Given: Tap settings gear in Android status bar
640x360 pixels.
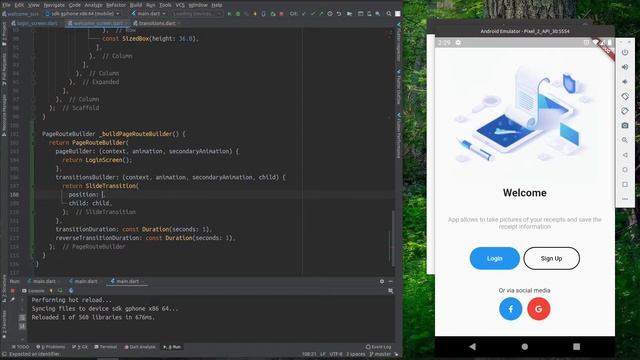Looking at the screenshot, I should pos(458,42).
